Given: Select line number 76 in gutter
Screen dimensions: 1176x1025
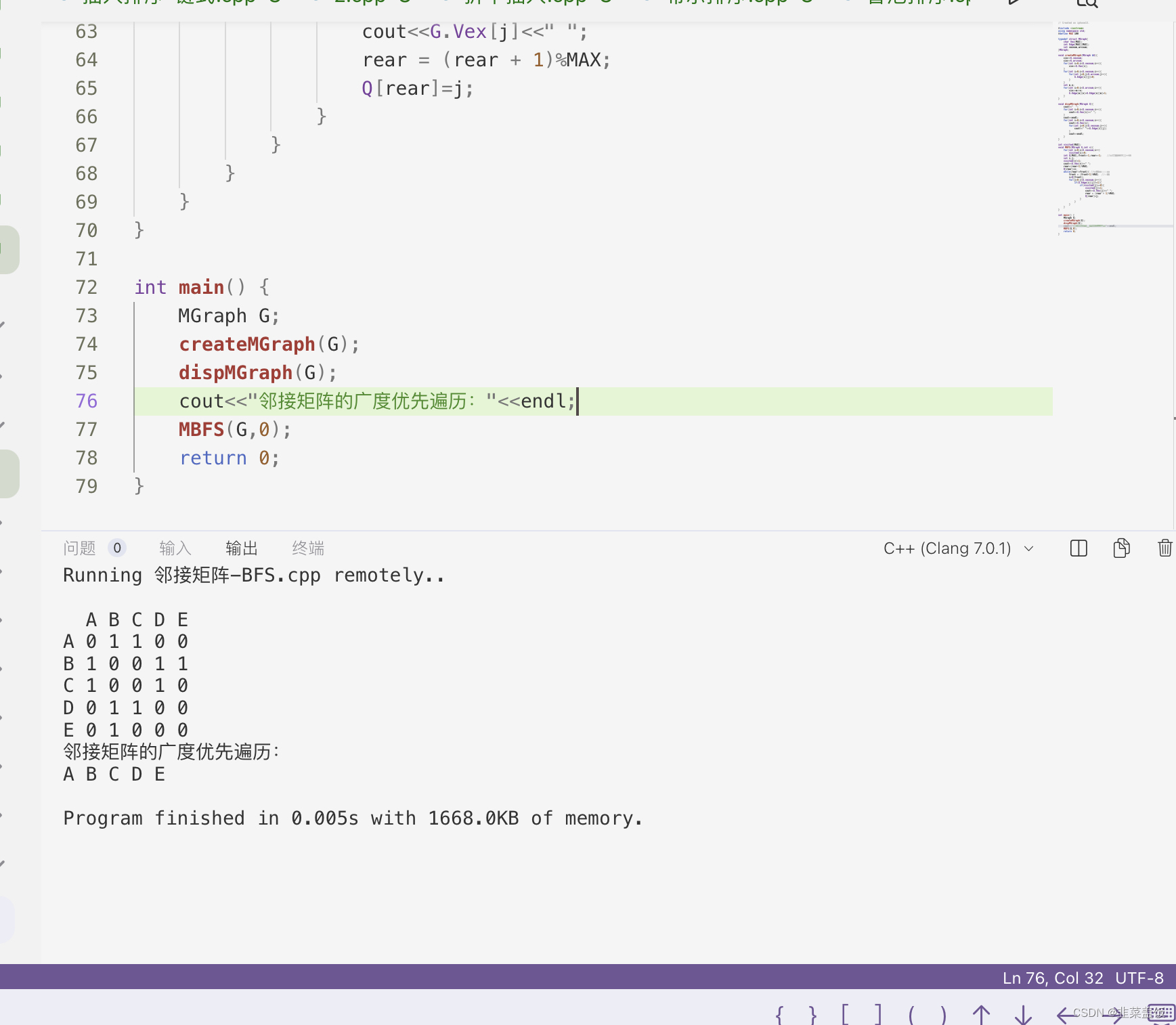Looking at the screenshot, I should tap(87, 401).
